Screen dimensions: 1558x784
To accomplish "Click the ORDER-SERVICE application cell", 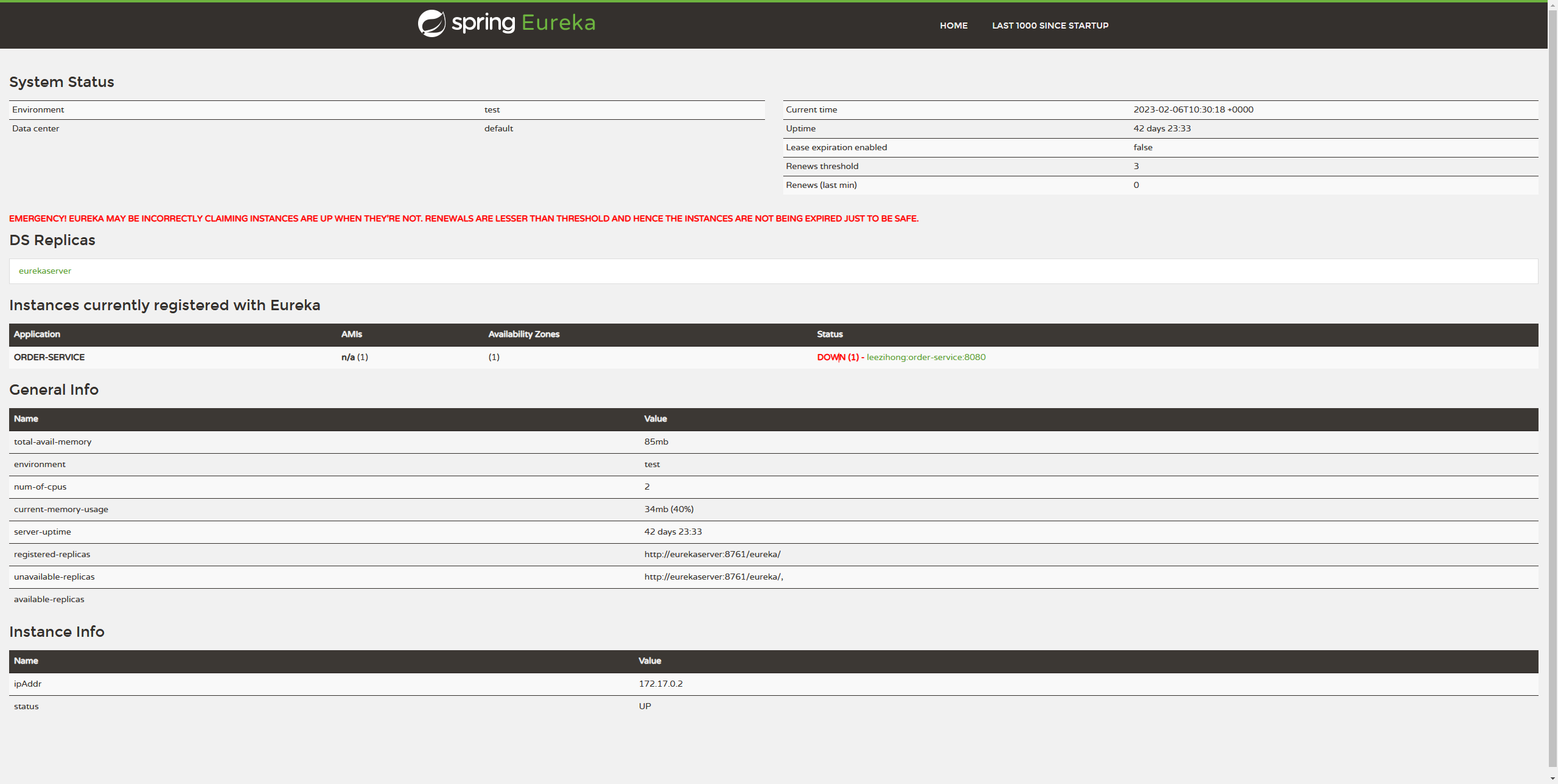I will 49,358.
